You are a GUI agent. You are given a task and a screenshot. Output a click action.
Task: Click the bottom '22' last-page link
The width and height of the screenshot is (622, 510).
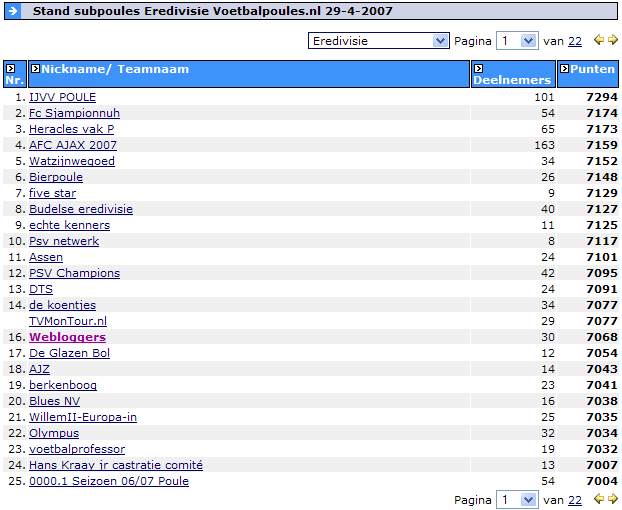[575, 499]
